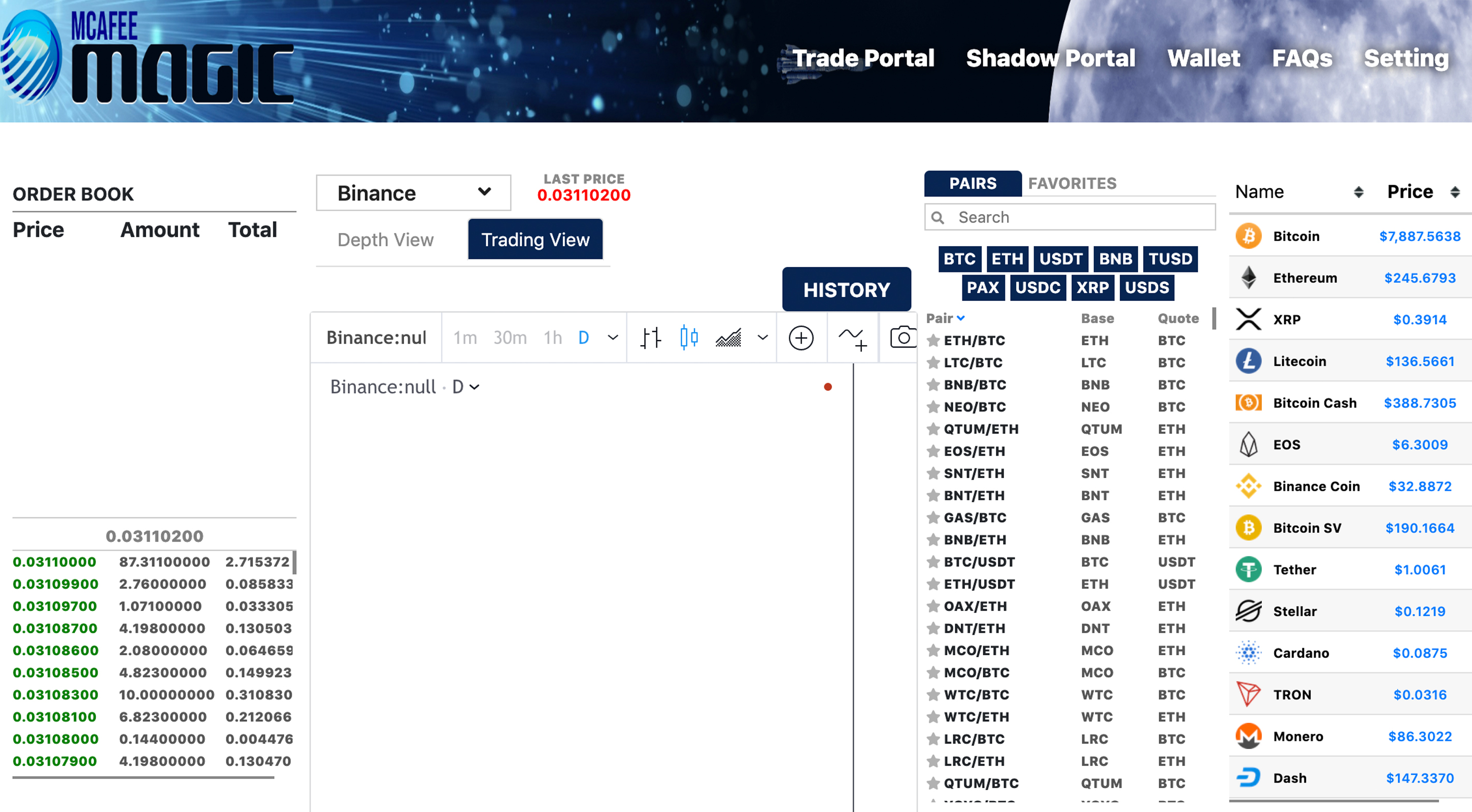
Task: Click the Cardano coin icon
Action: [1249, 653]
